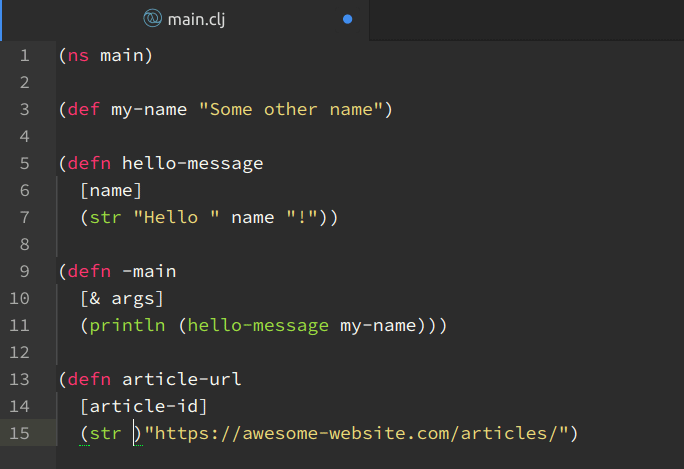
Task: Click line number 5 in the gutter
Action: pos(25,164)
